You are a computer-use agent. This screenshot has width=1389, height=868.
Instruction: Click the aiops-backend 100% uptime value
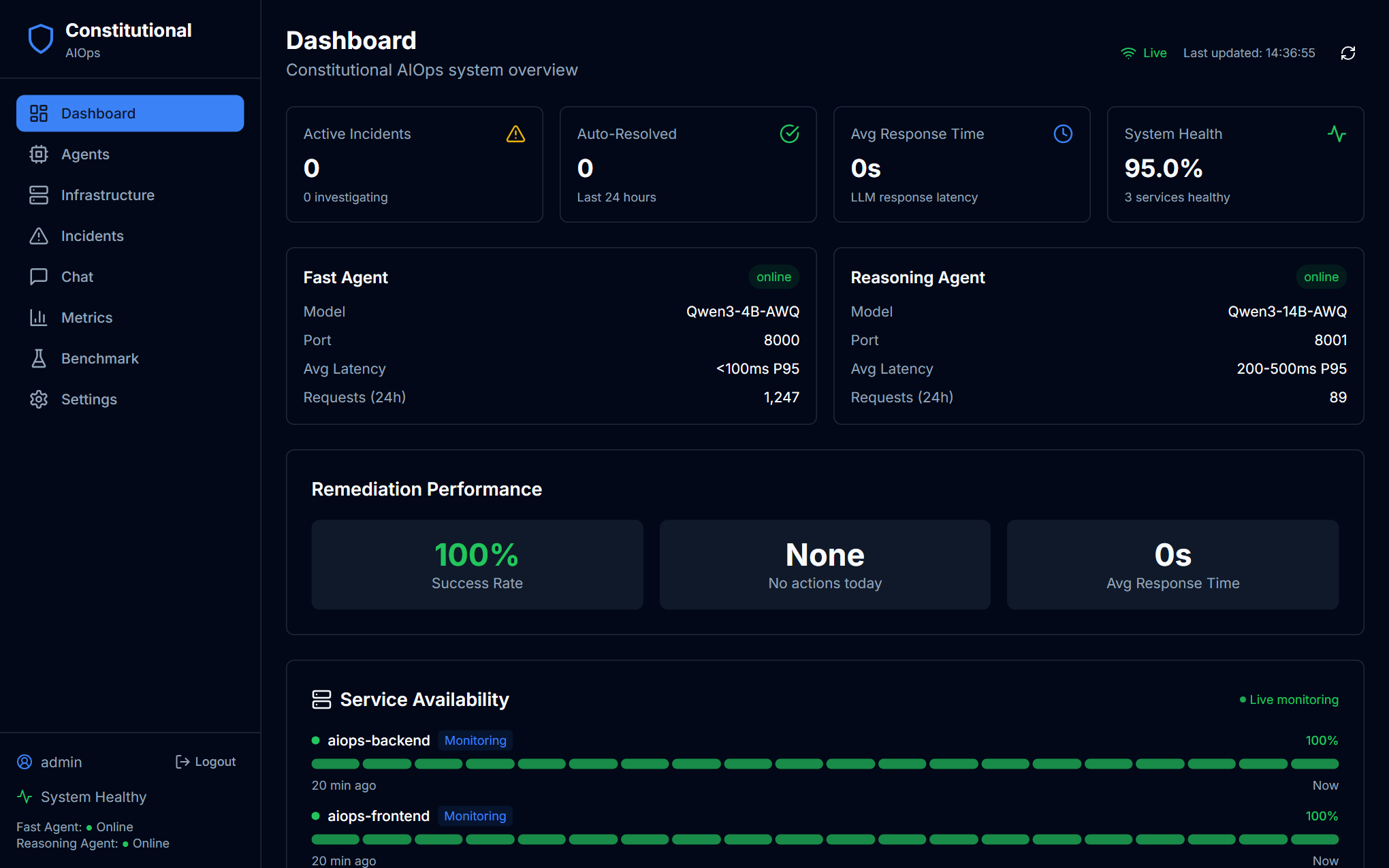(x=1322, y=740)
